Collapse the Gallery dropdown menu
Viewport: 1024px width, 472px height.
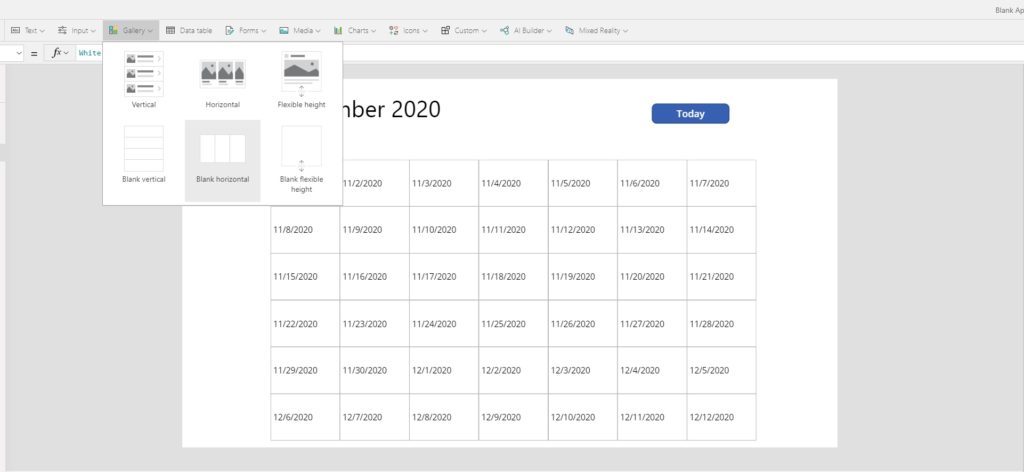coord(131,31)
